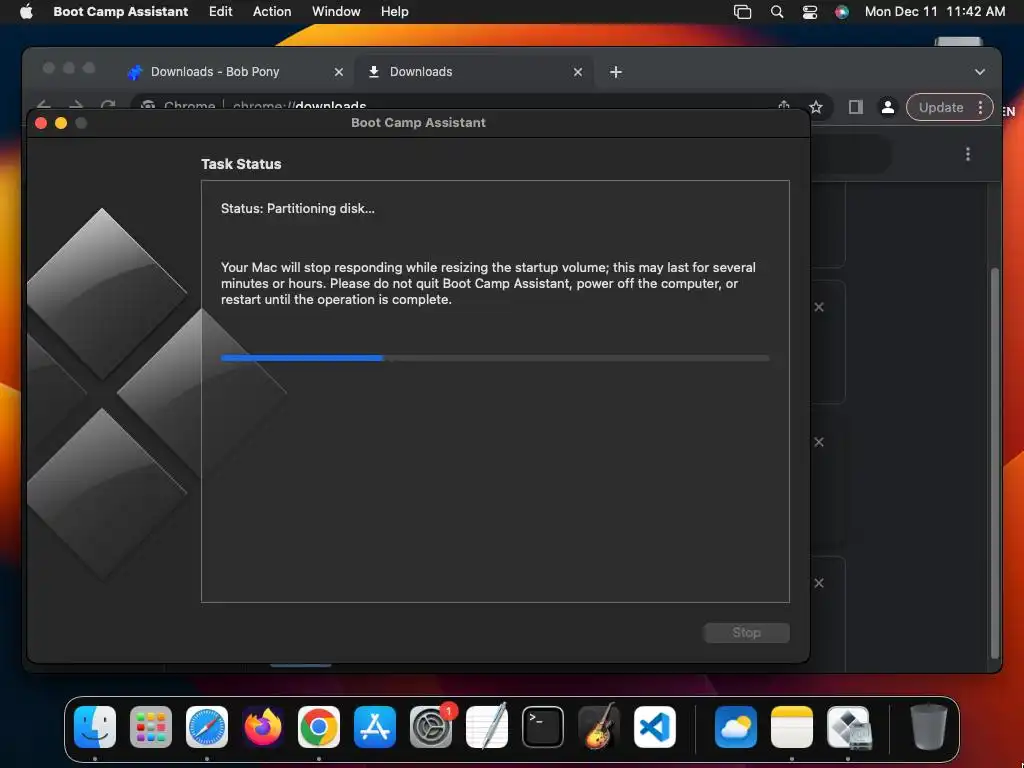Close the Boot Camp Assistant window
The height and width of the screenshot is (768, 1024).
pyautogui.click(x=41, y=123)
